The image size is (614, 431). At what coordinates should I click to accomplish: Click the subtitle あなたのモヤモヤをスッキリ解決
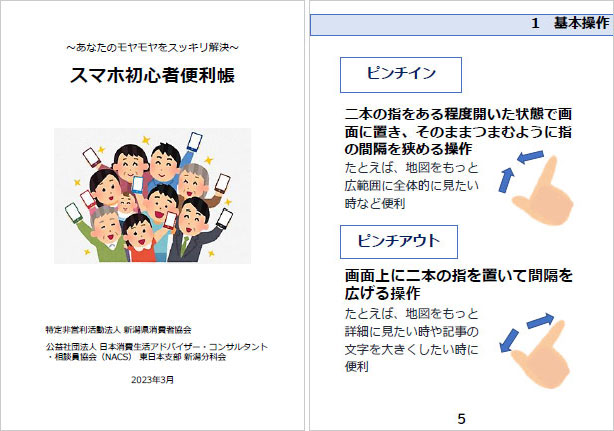click(x=152, y=47)
